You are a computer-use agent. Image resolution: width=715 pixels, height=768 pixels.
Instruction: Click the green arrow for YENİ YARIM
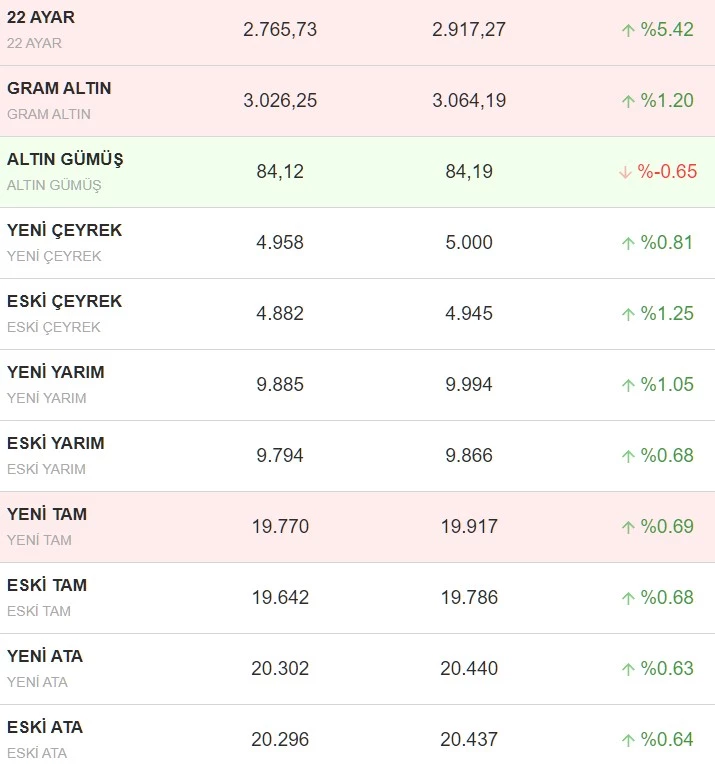(x=628, y=385)
